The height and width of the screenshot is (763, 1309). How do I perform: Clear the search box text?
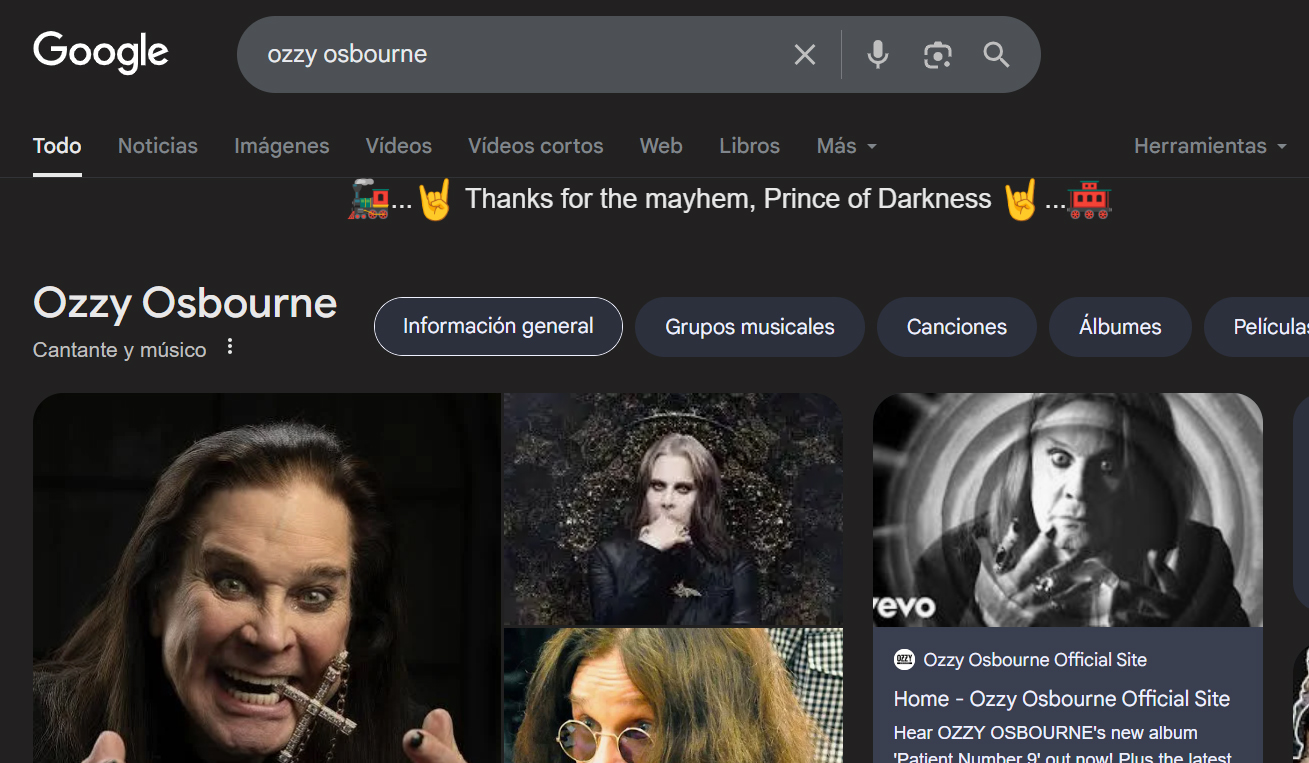point(805,55)
